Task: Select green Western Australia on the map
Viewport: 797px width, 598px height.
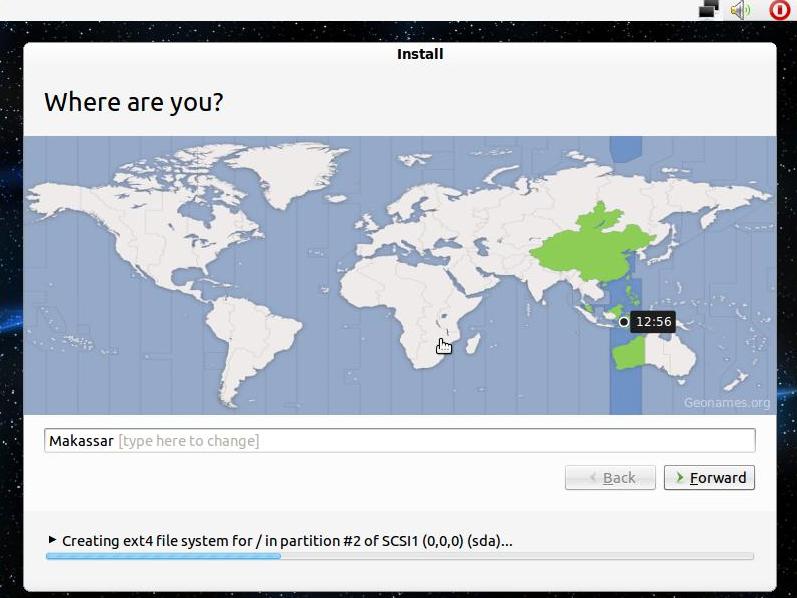Action: coord(628,352)
